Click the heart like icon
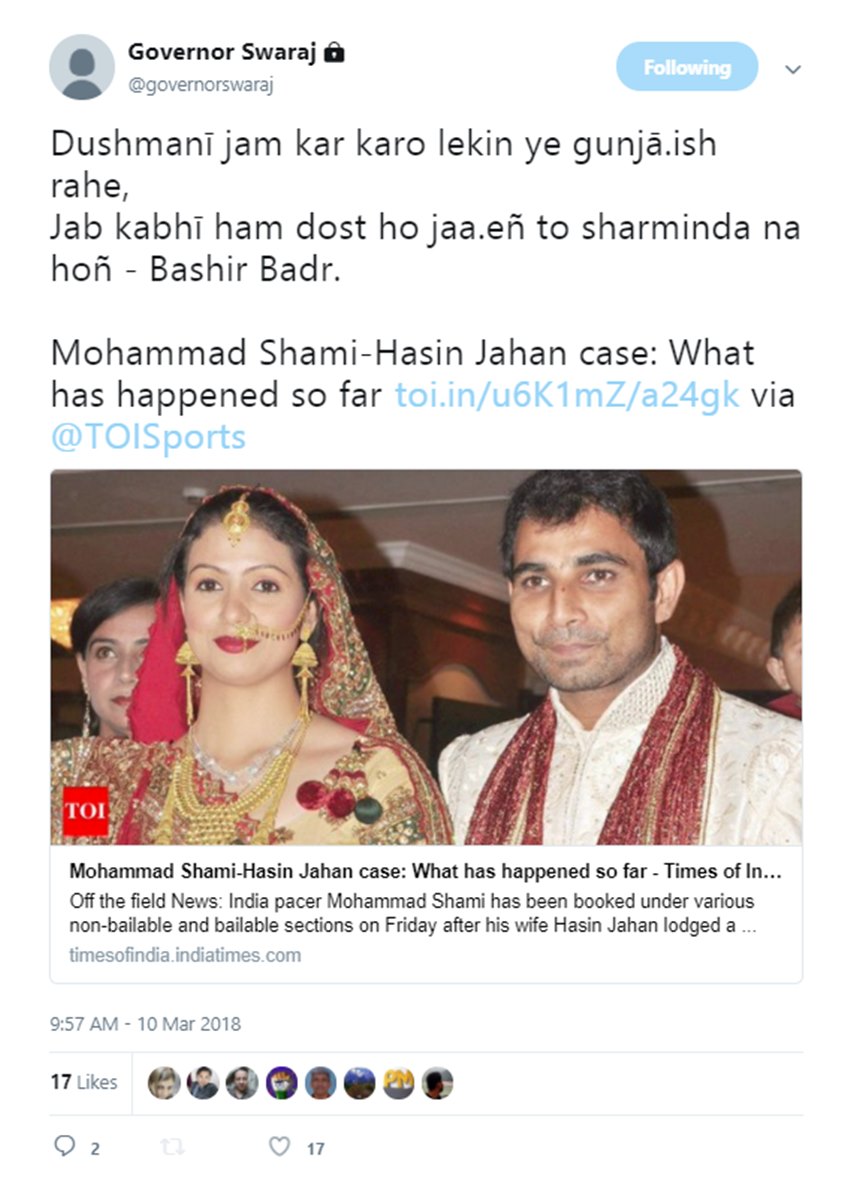850x1179 pixels. coord(279,1146)
